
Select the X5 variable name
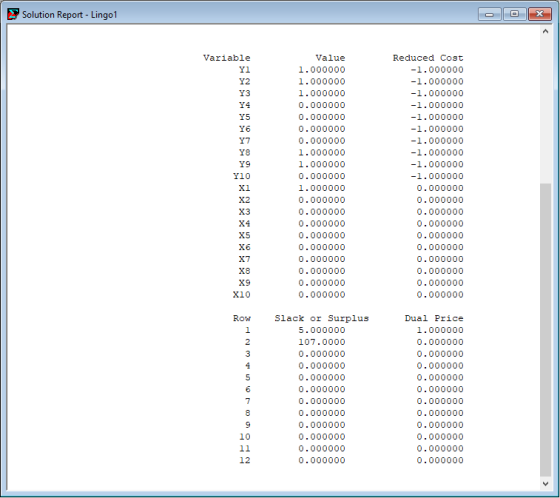245,235
